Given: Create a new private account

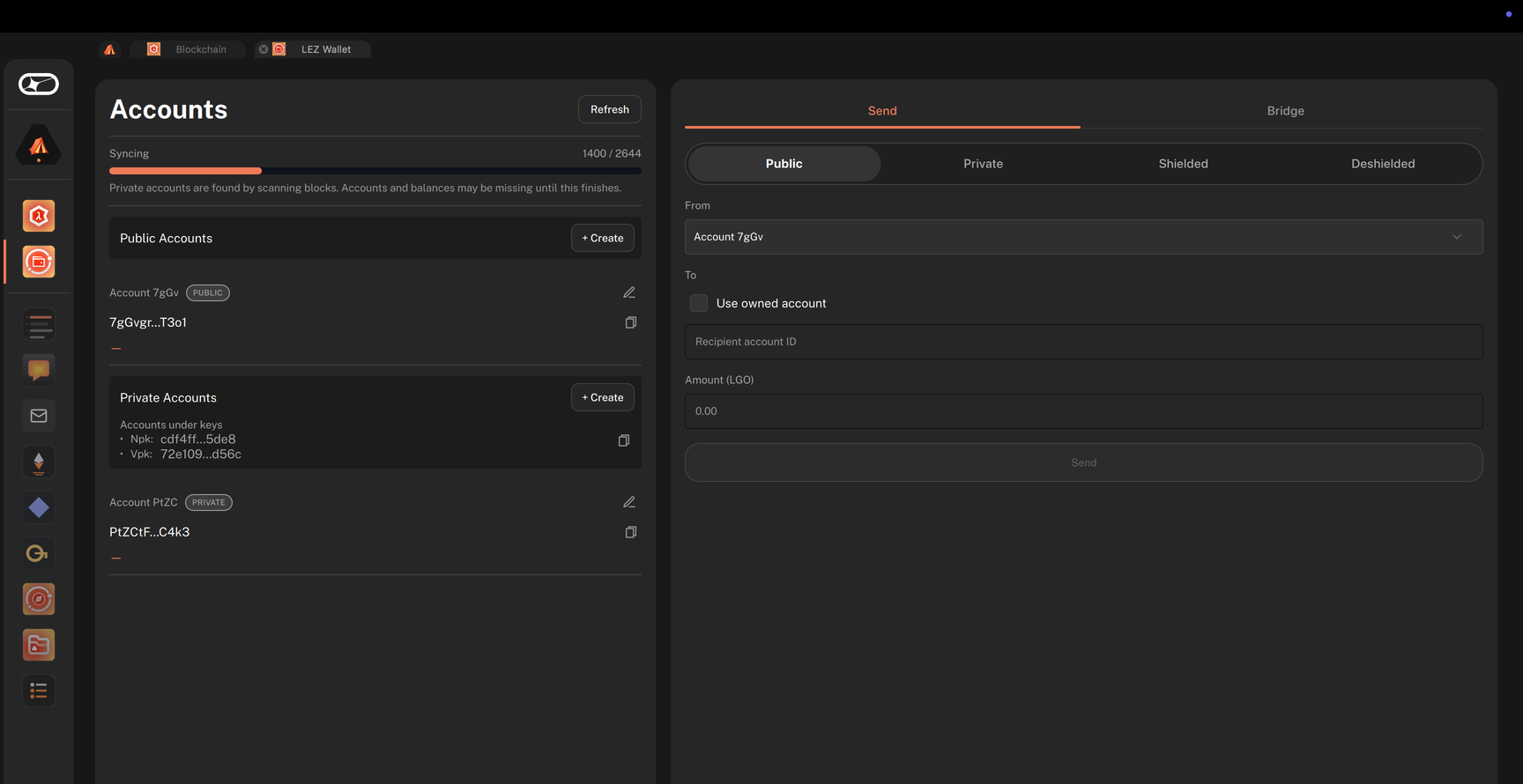Looking at the screenshot, I should click(x=603, y=397).
